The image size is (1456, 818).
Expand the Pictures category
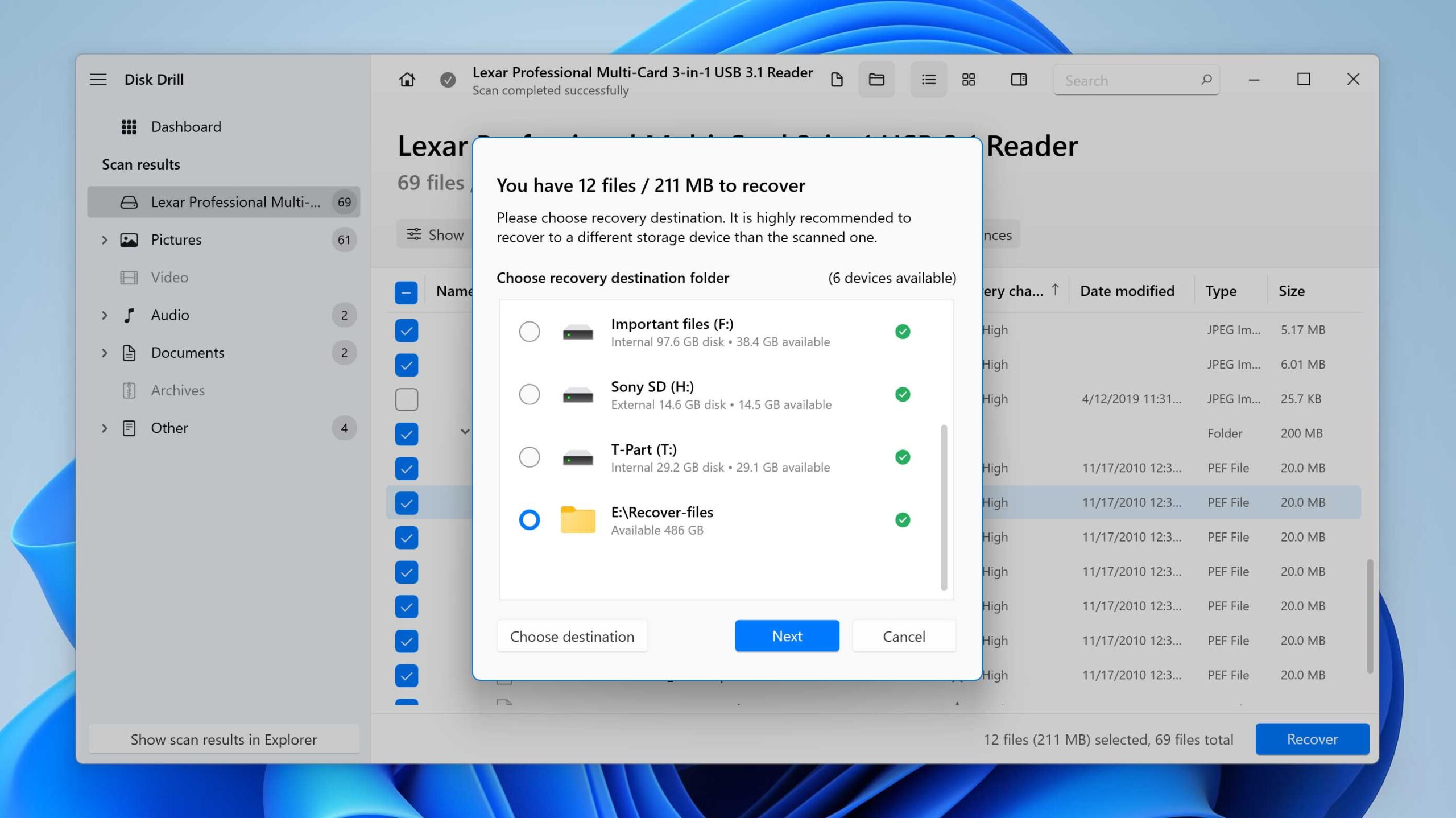point(105,239)
